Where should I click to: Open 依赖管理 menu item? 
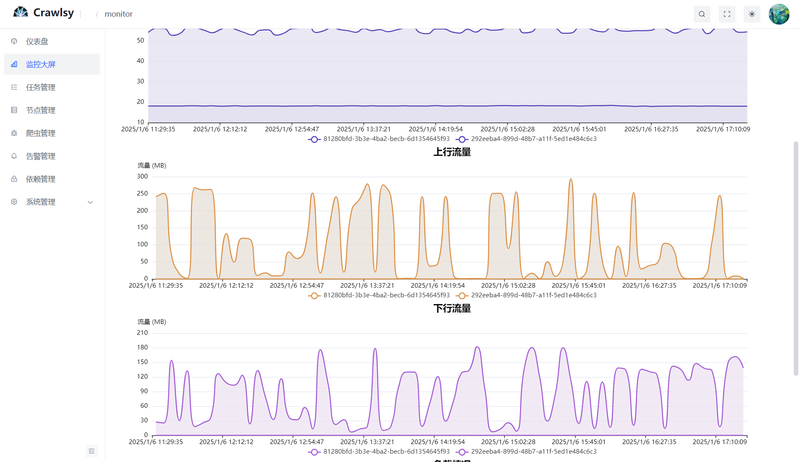tap(52, 179)
